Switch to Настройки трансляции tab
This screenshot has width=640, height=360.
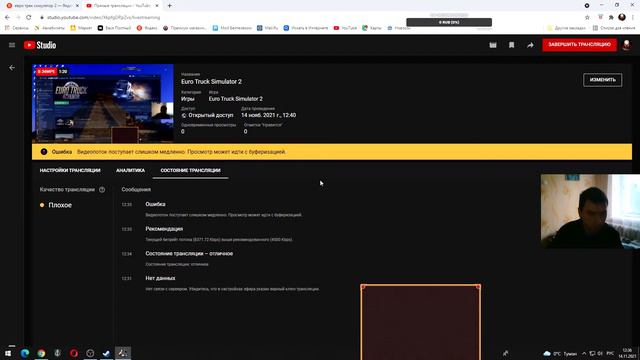[70, 170]
